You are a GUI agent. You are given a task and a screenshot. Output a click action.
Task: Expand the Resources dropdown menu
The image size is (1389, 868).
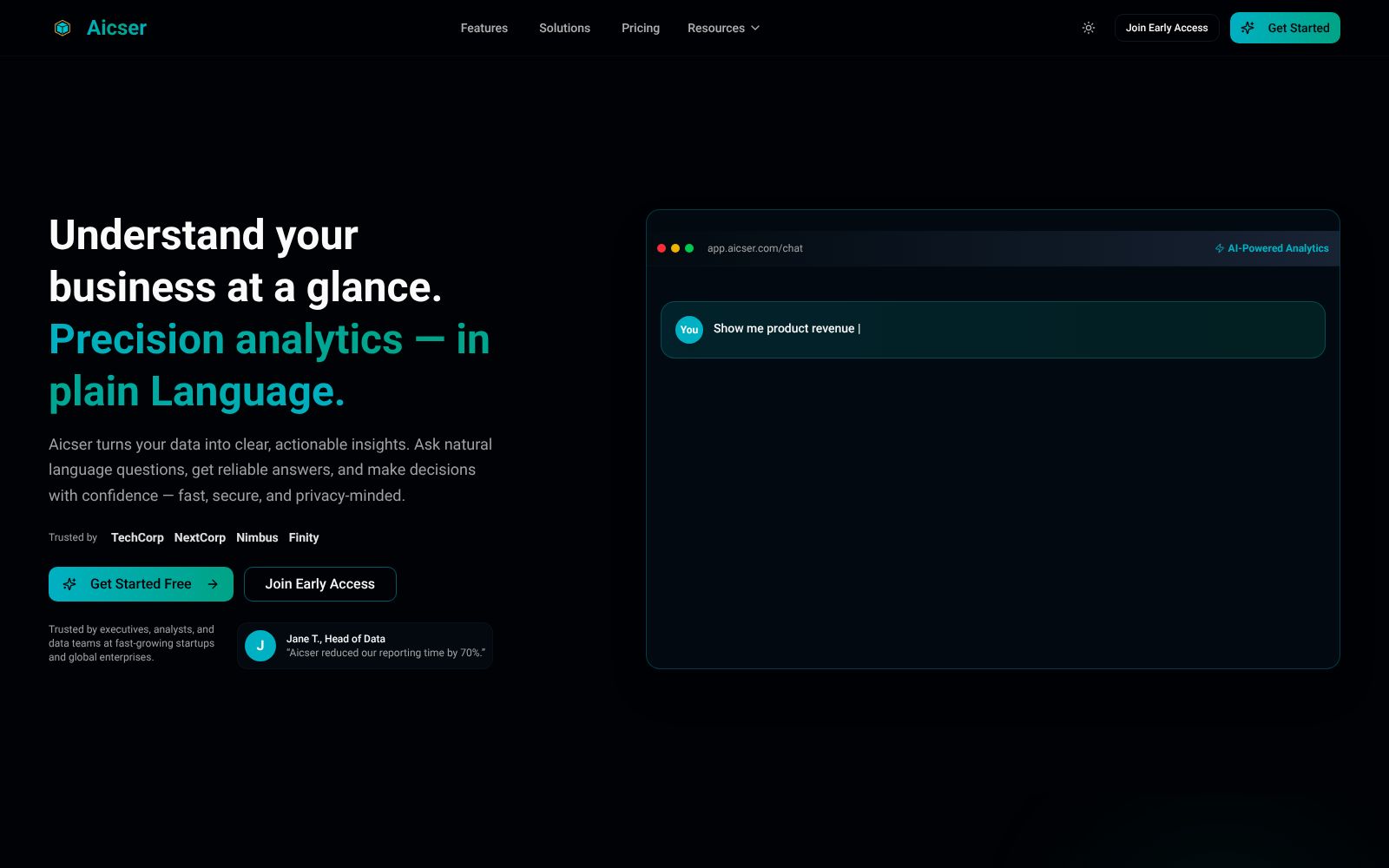coord(723,28)
